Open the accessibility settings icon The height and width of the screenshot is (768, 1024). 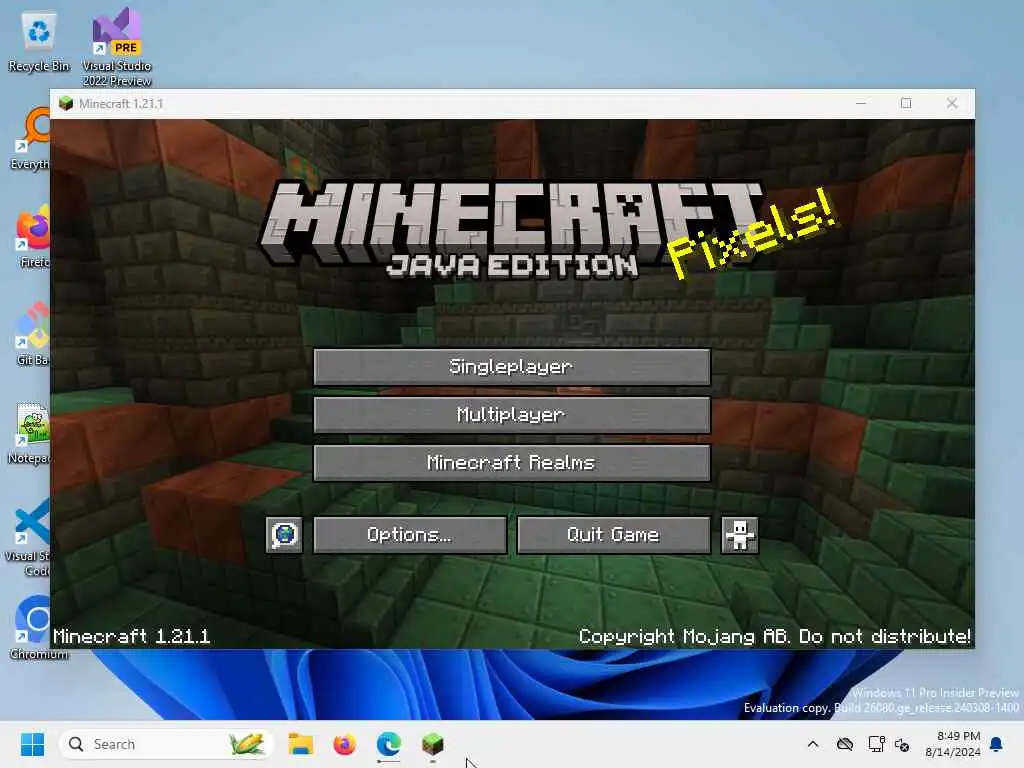(740, 535)
